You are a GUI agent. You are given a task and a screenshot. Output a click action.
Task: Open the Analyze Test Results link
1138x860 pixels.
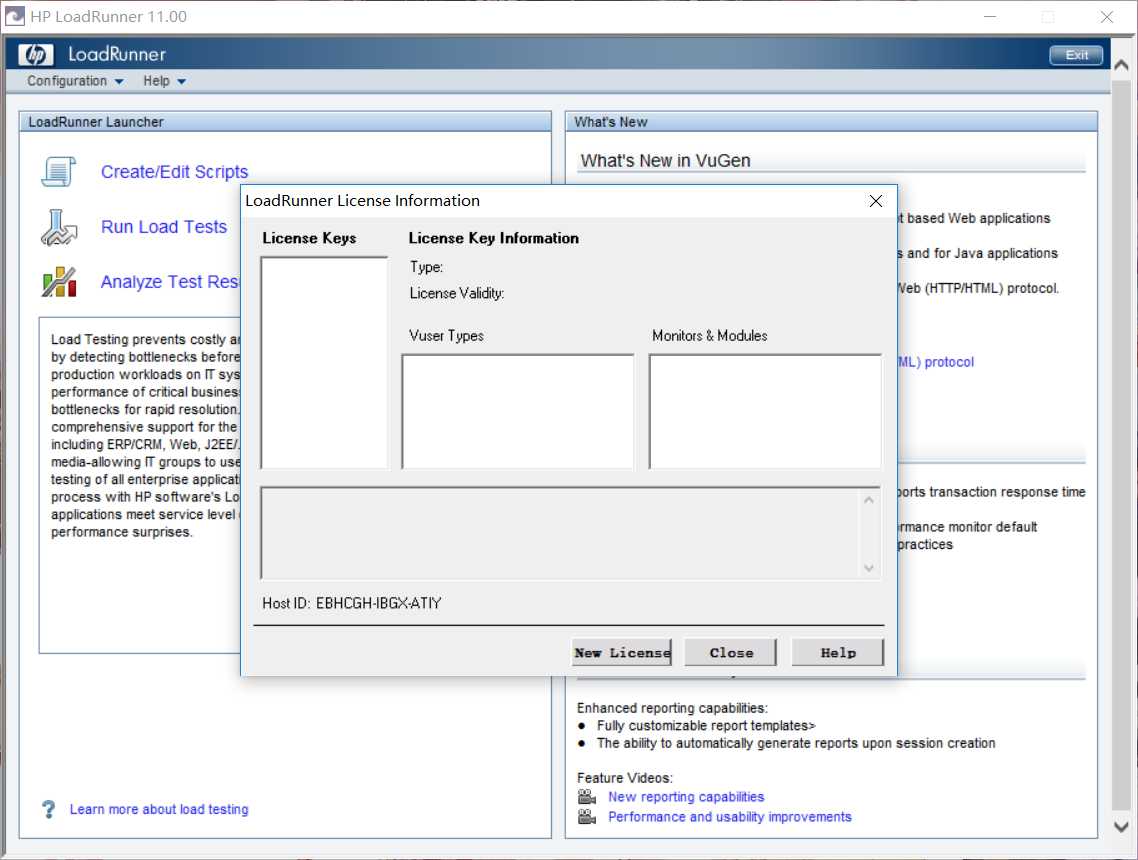click(170, 282)
